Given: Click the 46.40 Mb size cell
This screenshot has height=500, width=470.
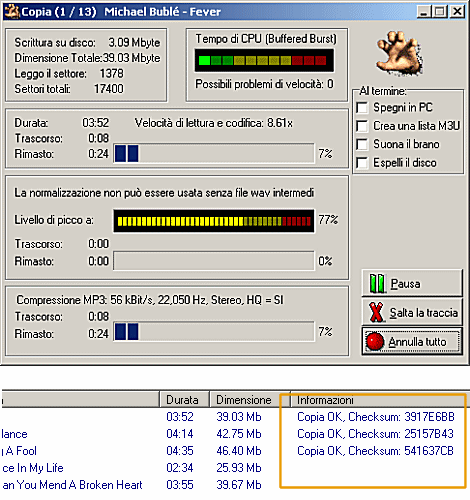Looking at the screenshot, I should coord(239,451).
